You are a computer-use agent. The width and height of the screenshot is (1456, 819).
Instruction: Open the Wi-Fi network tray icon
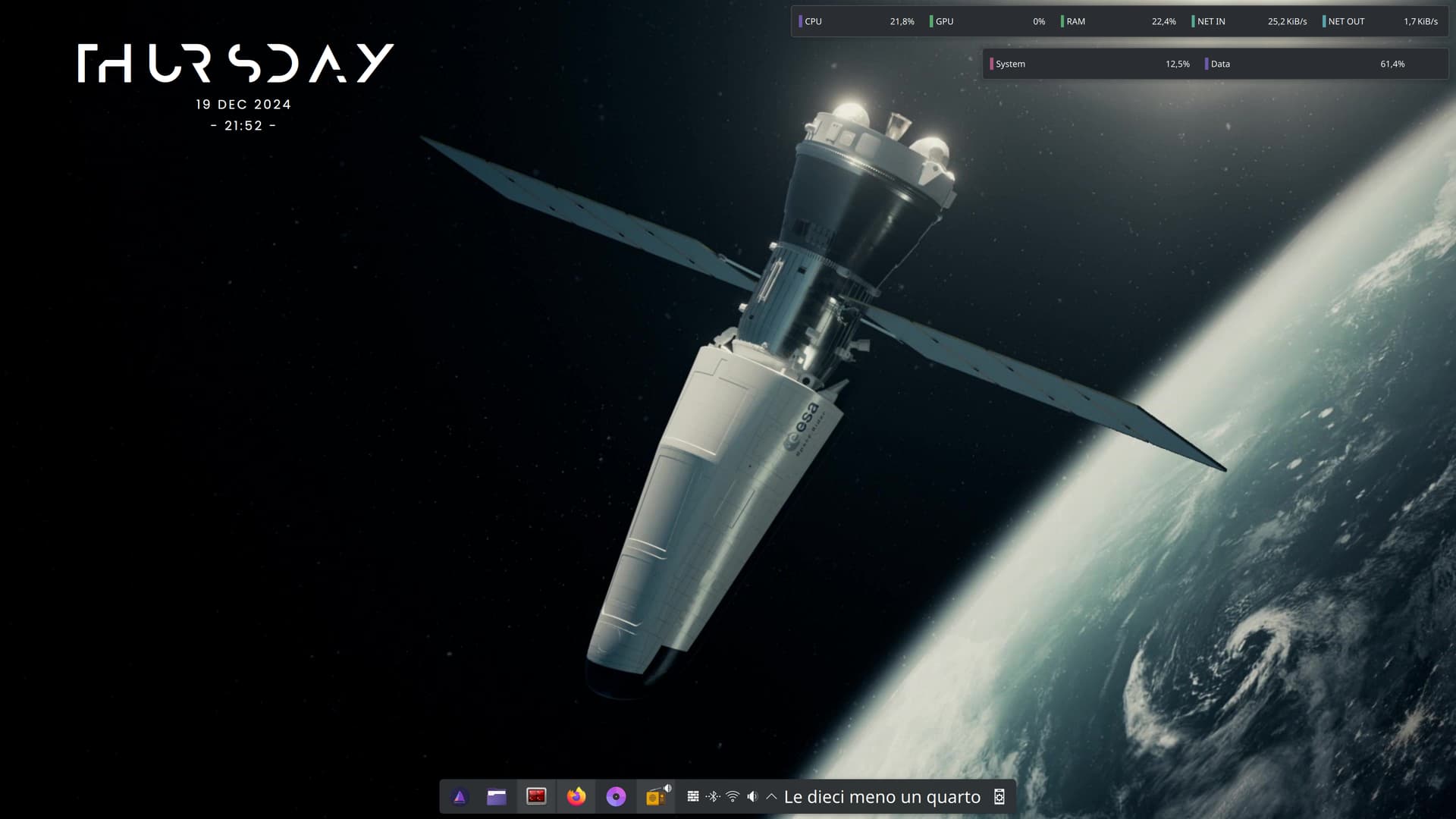point(733,796)
